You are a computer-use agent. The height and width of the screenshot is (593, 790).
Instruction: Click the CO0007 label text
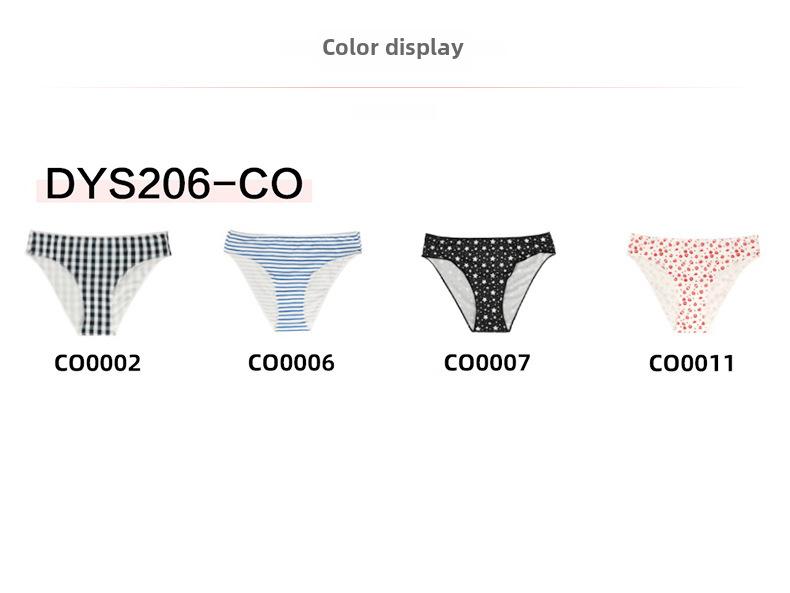(487, 362)
